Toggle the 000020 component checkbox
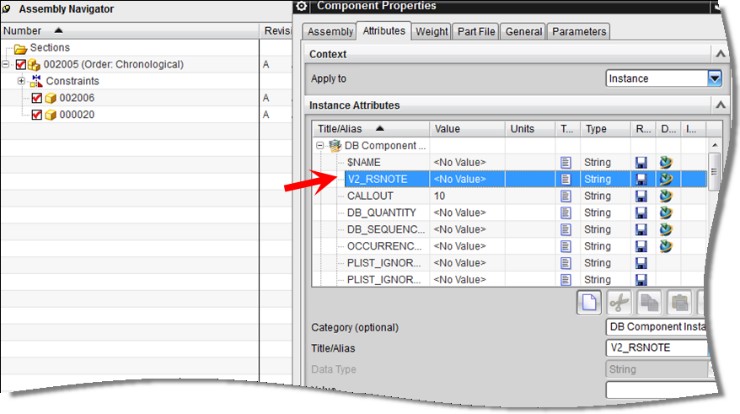This screenshot has width=740, height=414. click(x=37, y=115)
